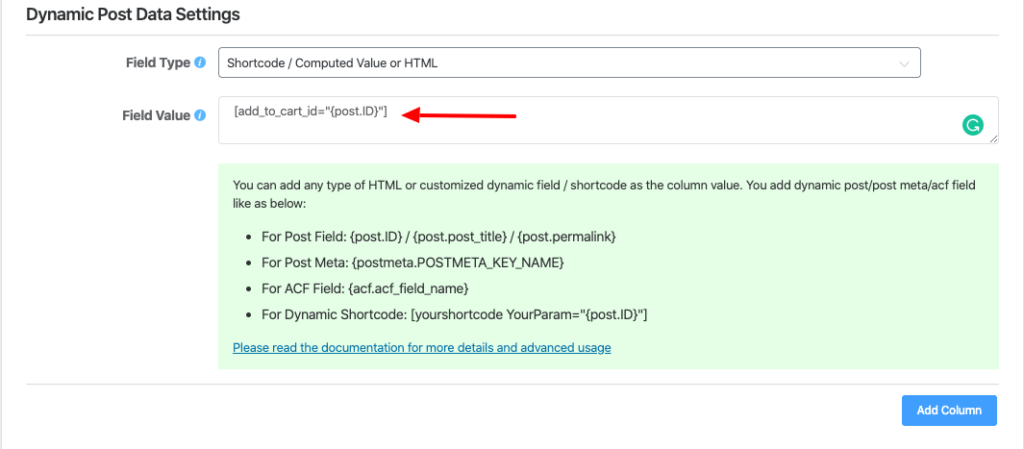
Task: Click the {post.permalink} placeholder text
Action: coord(566,236)
